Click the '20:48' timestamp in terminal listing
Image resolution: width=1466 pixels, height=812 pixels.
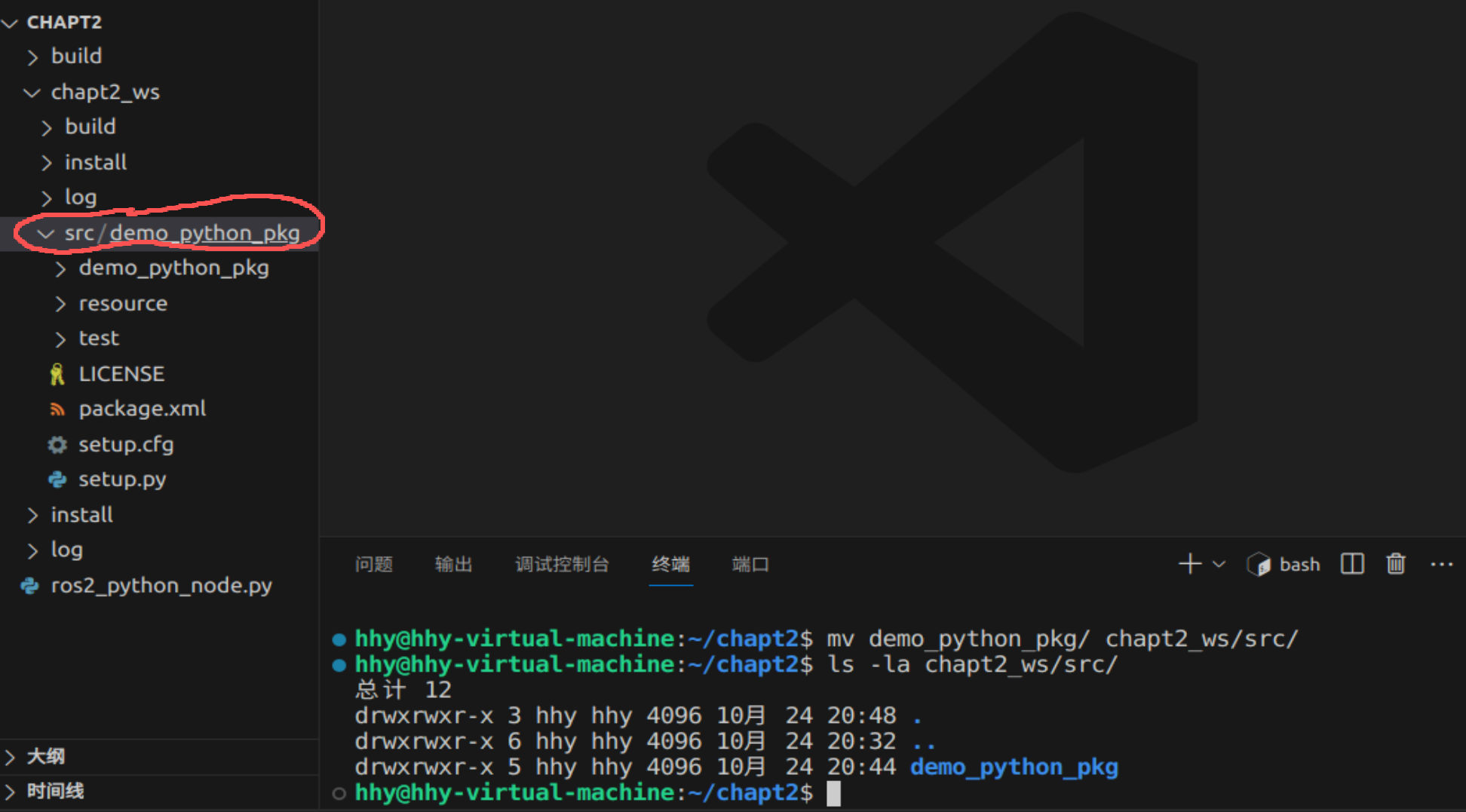coord(861,715)
